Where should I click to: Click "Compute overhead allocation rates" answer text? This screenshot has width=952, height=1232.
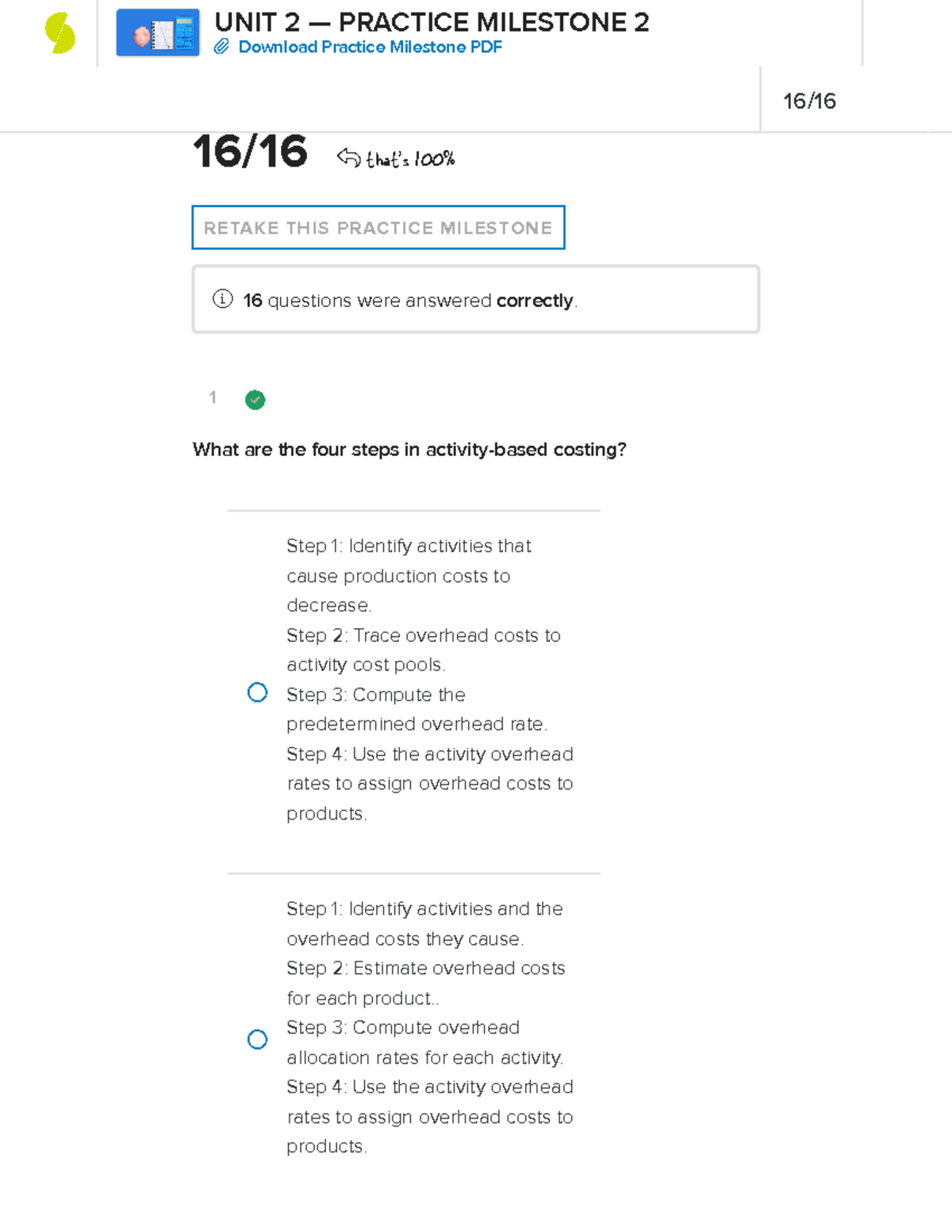[424, 1042]
